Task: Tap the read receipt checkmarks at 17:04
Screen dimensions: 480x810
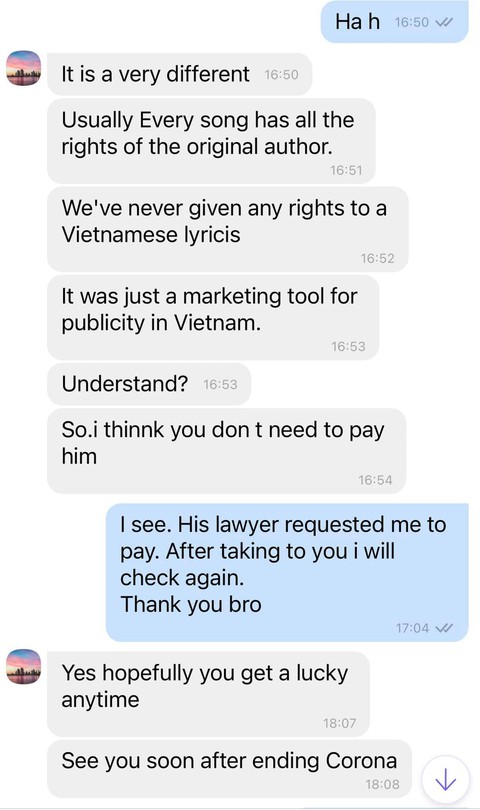Action: [444, 628]
